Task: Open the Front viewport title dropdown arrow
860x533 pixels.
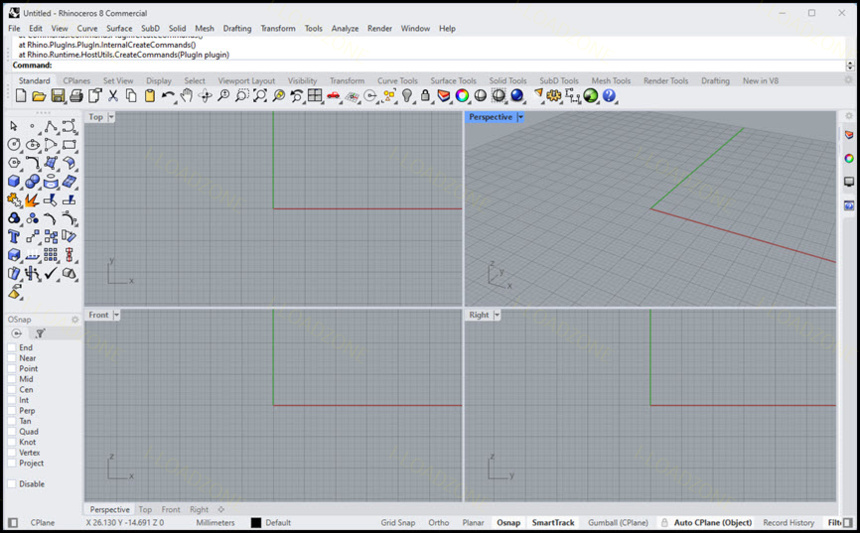Action: click(x=116, y=315)
